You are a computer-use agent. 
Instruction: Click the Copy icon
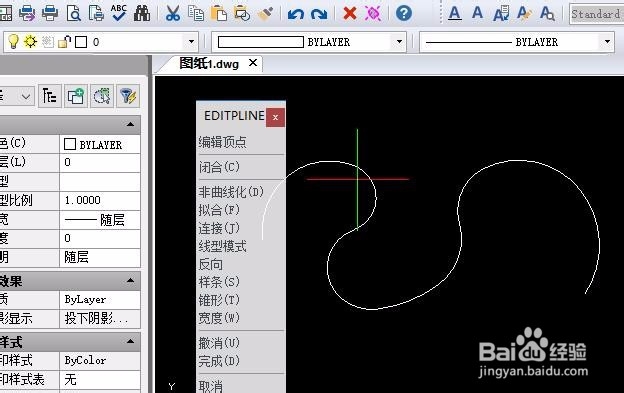(196, 13)
